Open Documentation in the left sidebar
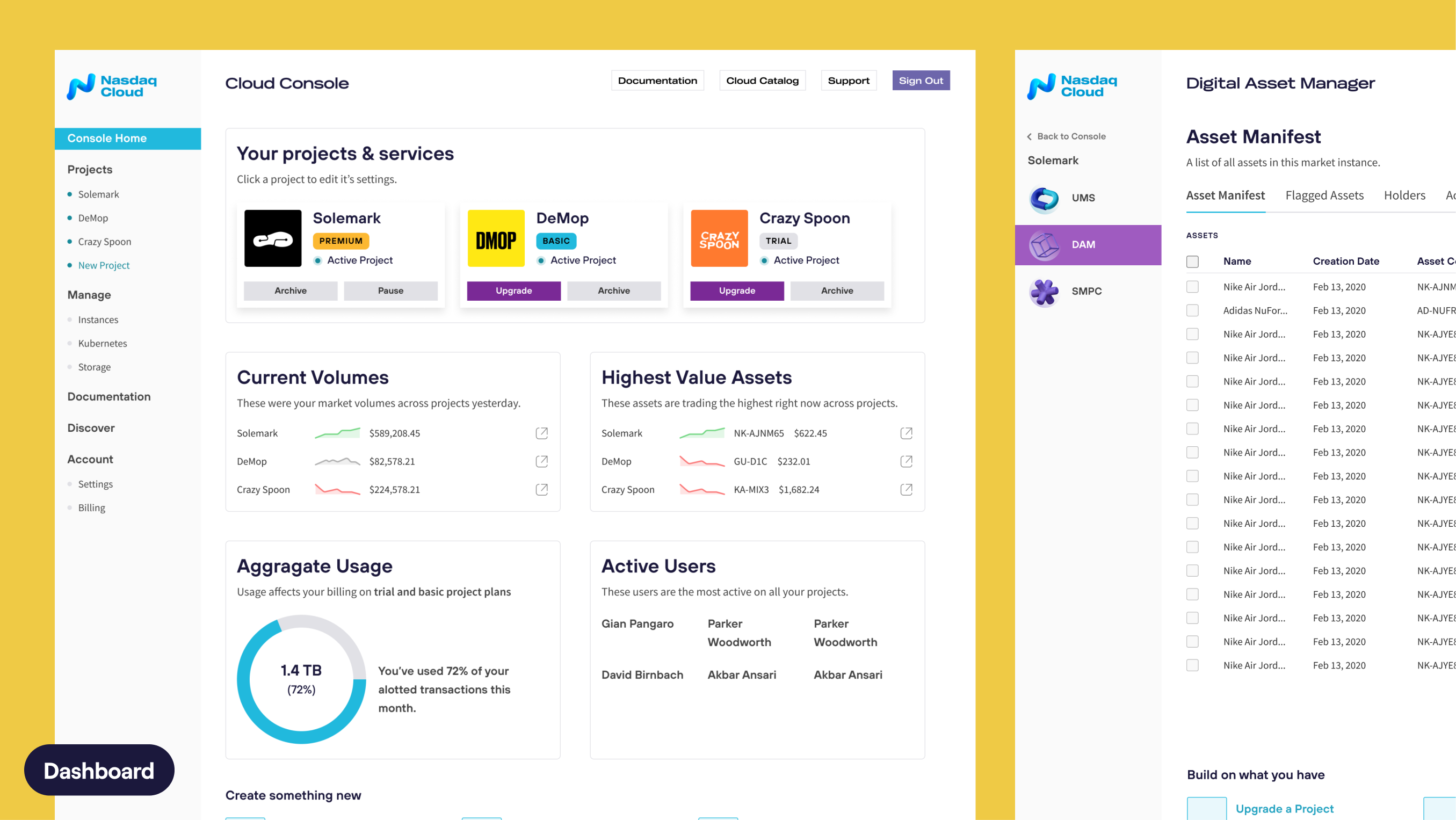This screenshot has width=1456, height=820. pyautogui.click(x=109, y=397)
